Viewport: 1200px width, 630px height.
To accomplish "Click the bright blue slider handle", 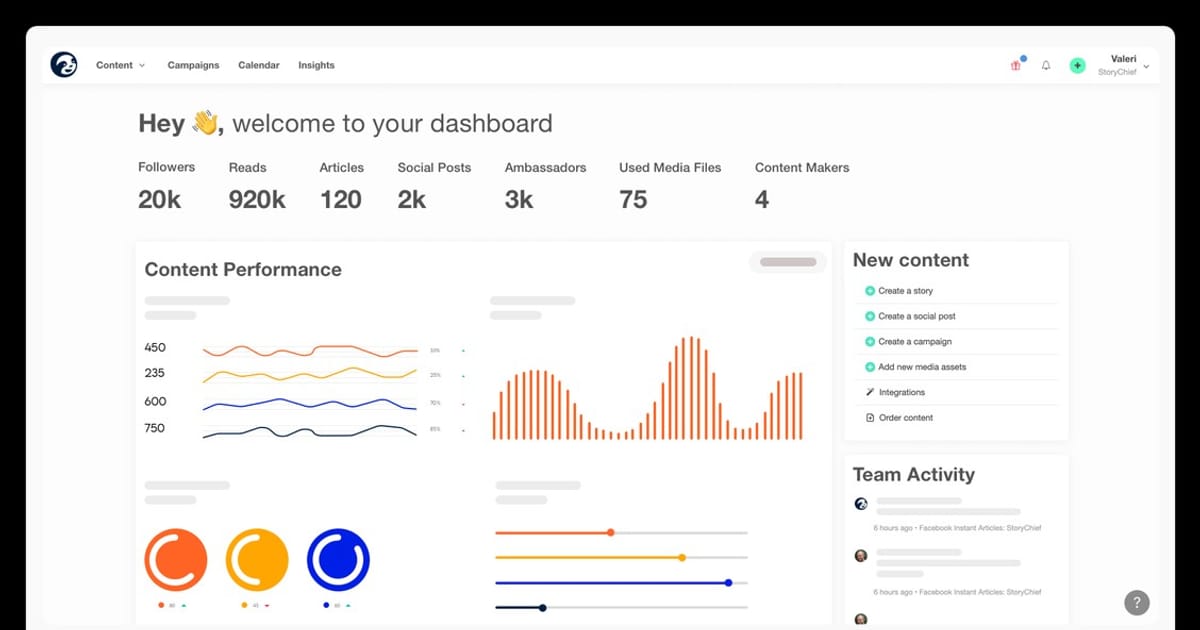I will pyautogui.click(x=728, y=582).
